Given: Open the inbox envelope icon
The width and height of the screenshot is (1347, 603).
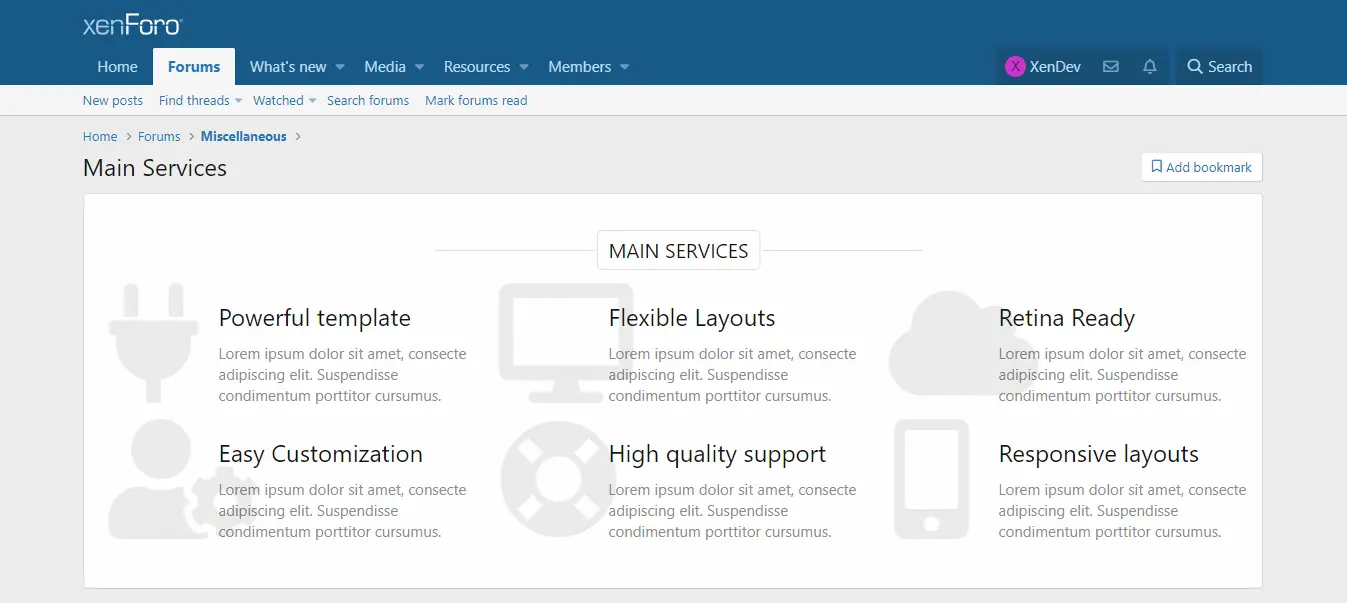Looking at the screenshot, I should pos(1110,67).
